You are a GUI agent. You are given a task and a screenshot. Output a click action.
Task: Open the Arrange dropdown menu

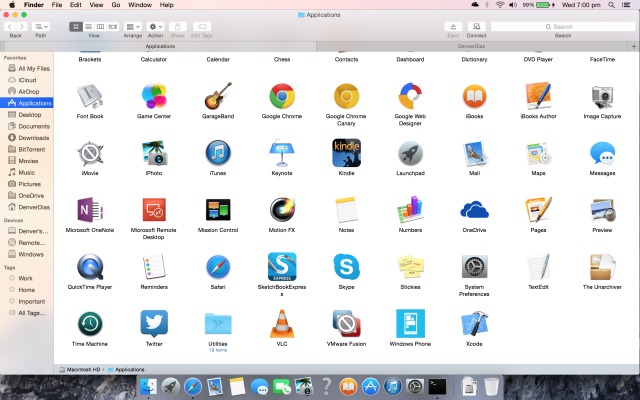point(133,27)
